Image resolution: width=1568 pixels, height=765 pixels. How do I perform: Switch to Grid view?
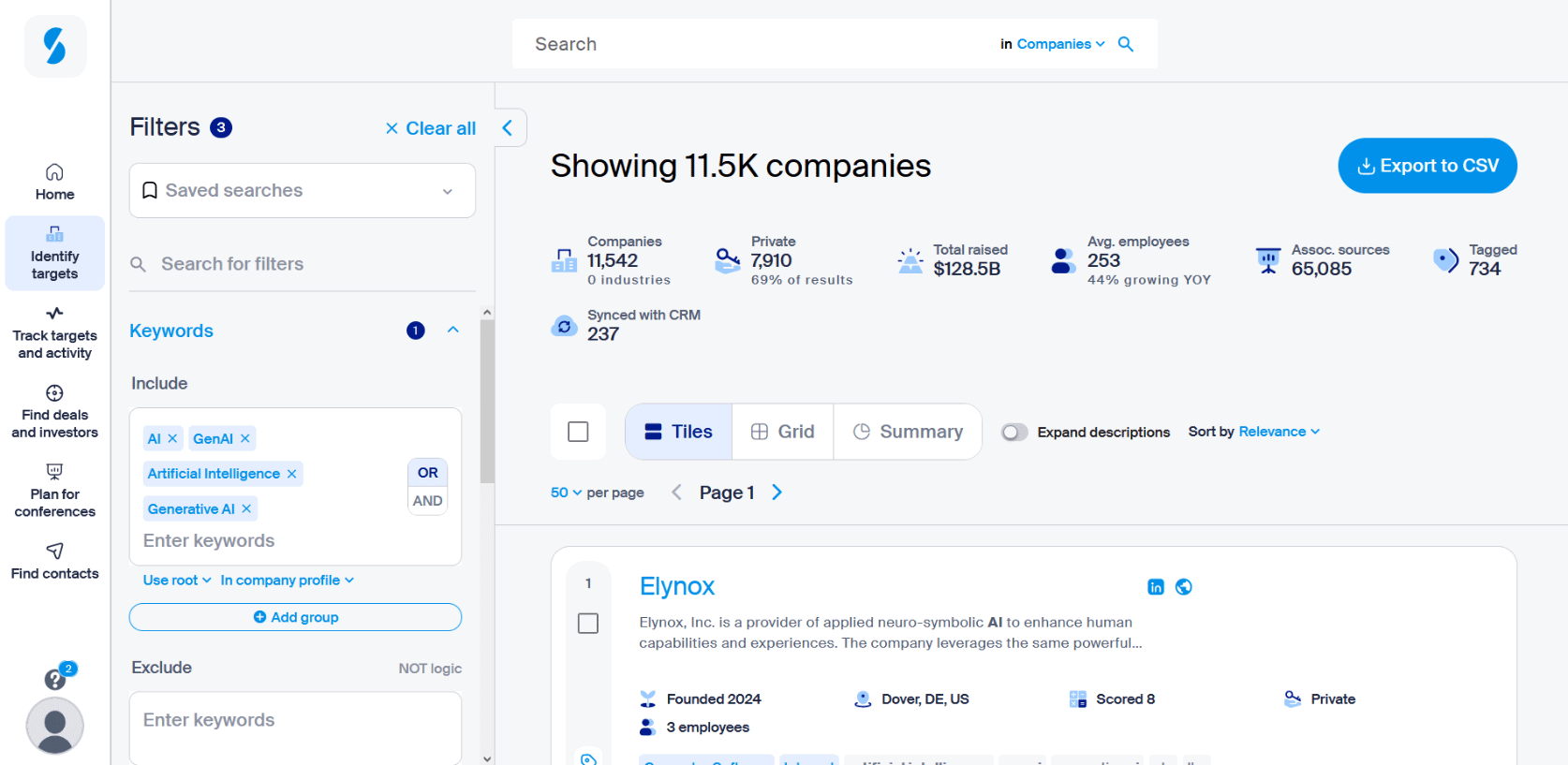tap(782, 432)
